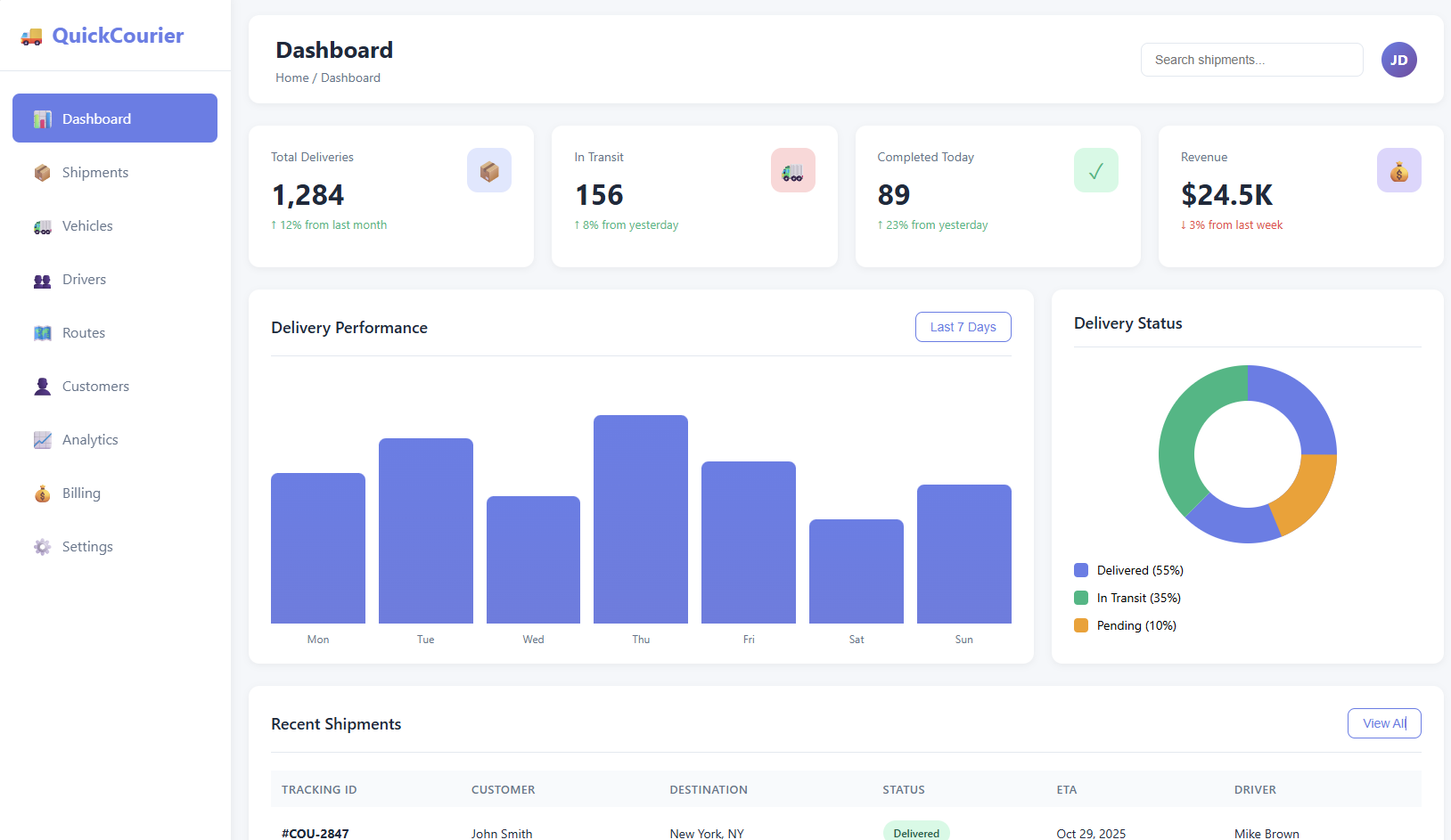The width and height of the screenshot is (1451, 840).
Task: Click the Sat bar in Delivery Performance
Action: pos(857,571)
